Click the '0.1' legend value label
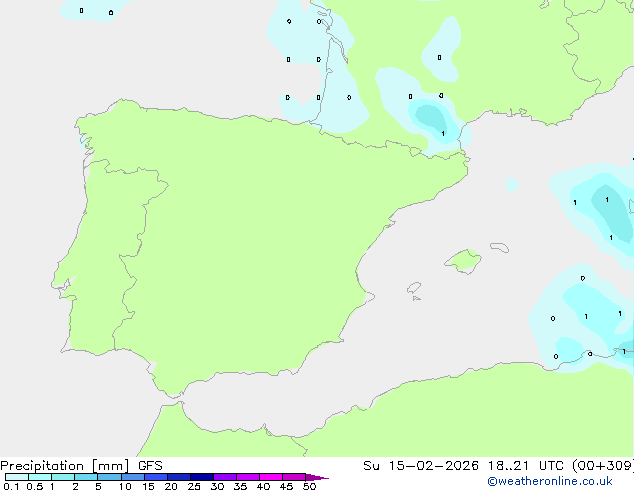This screenshot has height=490, width=634. (x=11, y=486)
